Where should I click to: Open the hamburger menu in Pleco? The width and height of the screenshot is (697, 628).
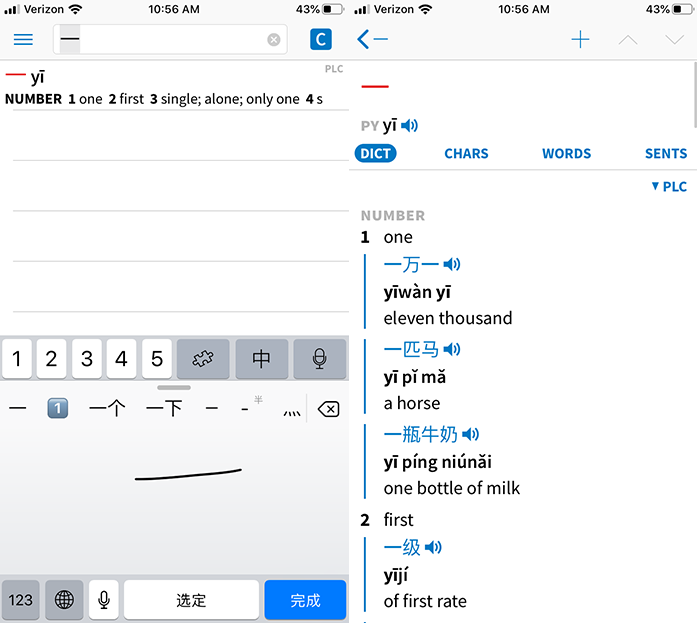pyautogui.click(x=23, y=40)
